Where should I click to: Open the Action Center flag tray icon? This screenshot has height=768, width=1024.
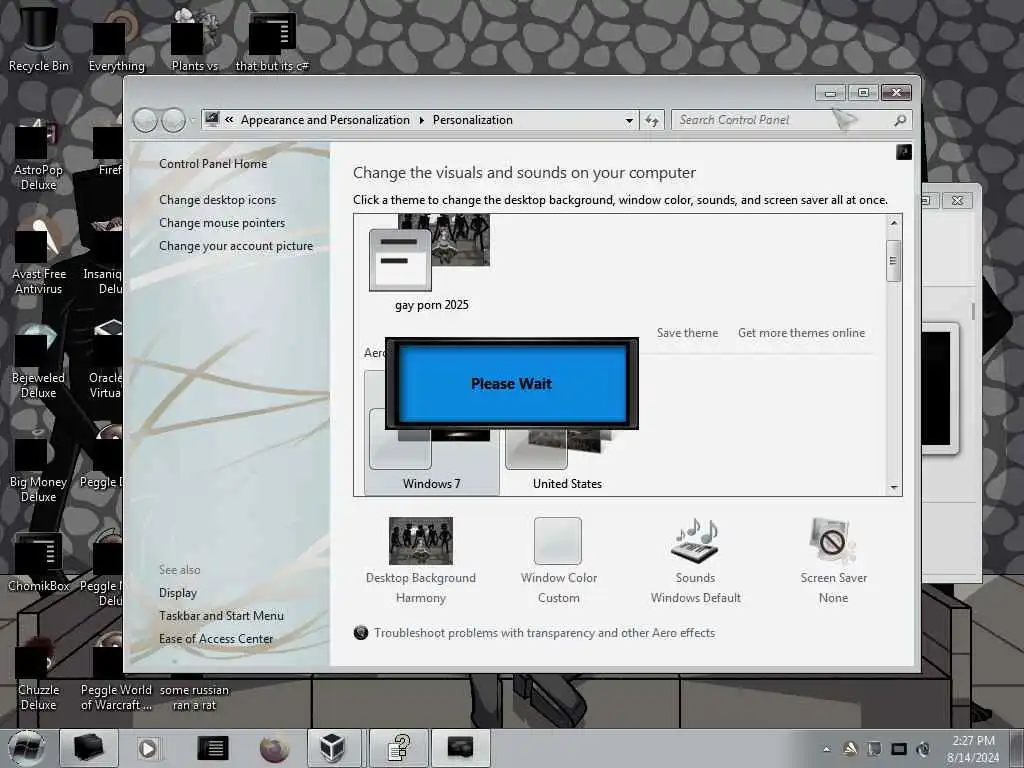click(874, 749)
